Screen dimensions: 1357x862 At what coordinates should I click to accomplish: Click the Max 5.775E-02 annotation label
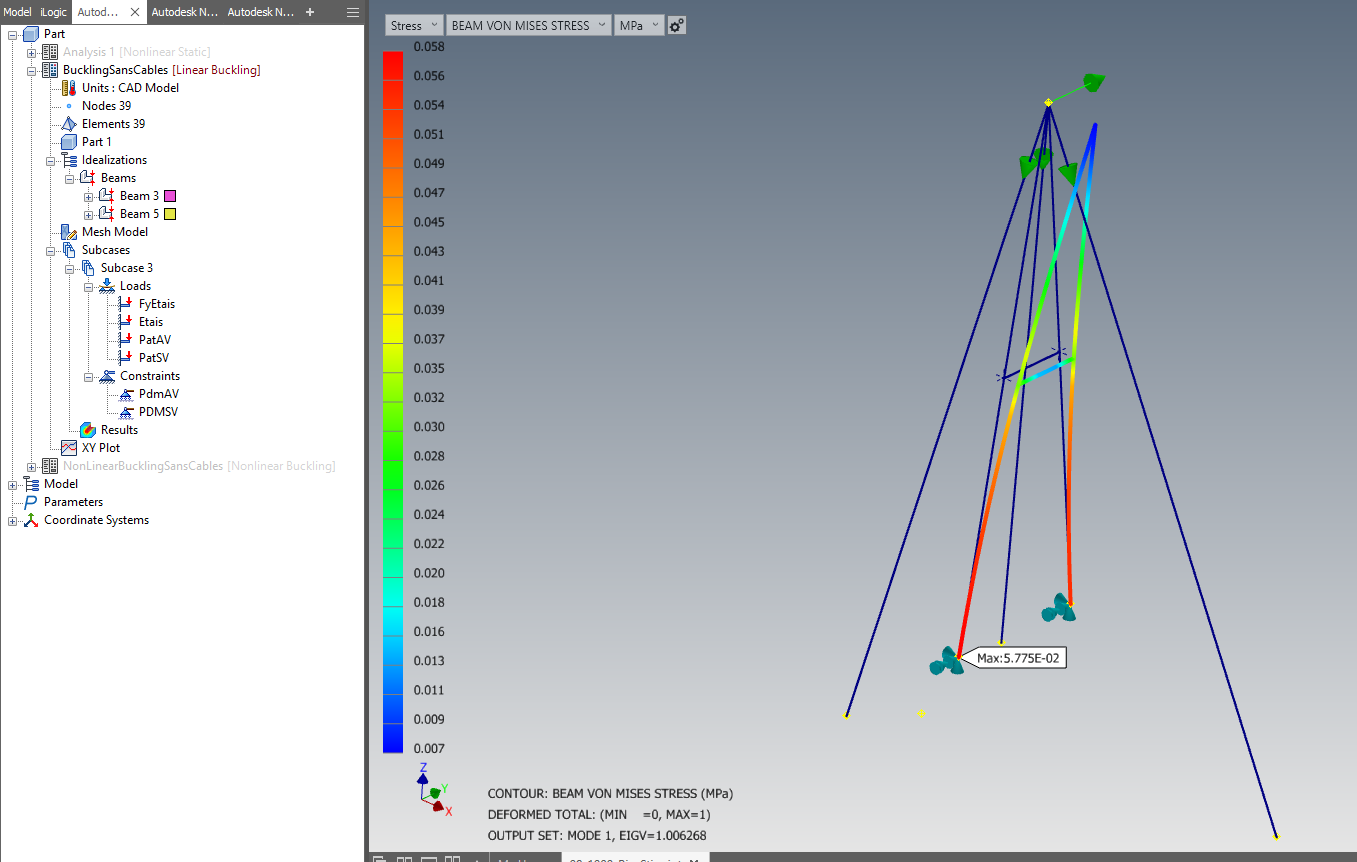(x=1017, y=658)
